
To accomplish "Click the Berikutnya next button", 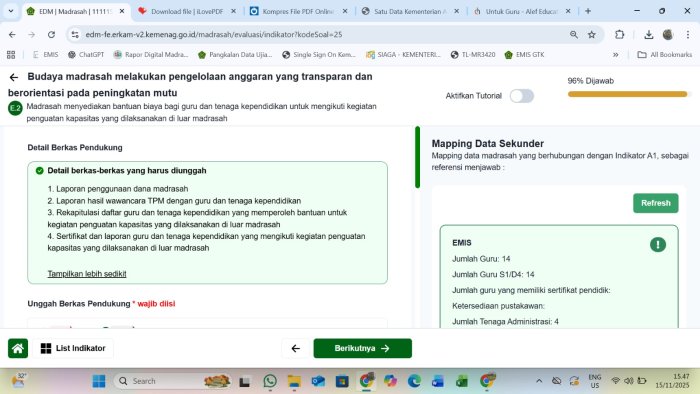I will pos(362,348).
